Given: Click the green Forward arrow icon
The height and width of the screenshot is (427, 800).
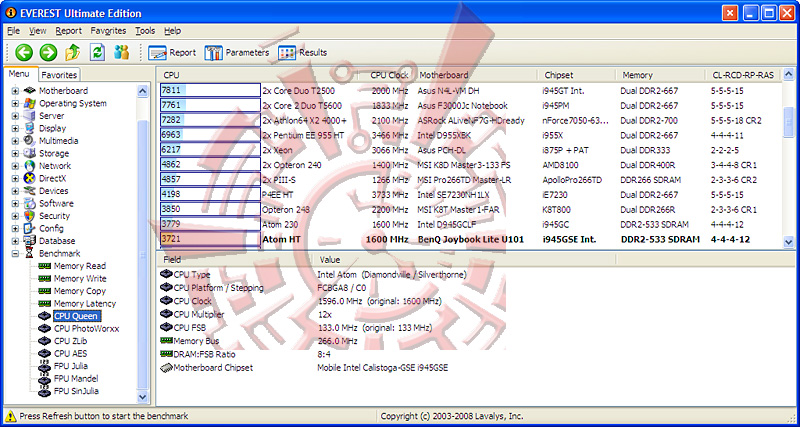Looking at the screenshot, I should coord(48,52).
